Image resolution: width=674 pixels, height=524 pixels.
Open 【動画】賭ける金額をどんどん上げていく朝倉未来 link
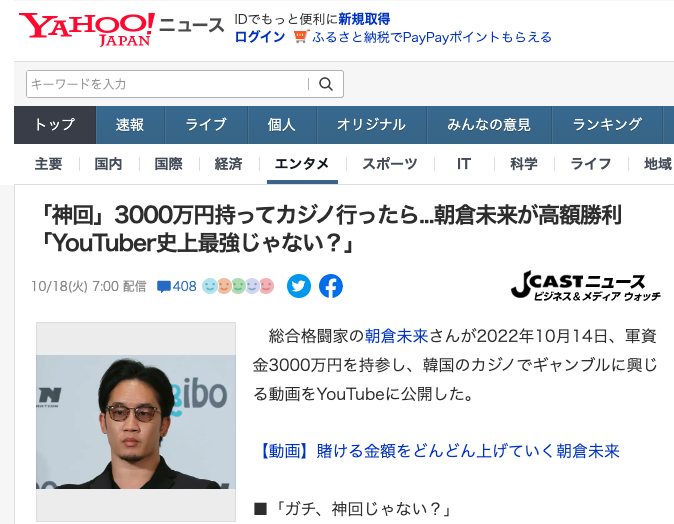point(438,451)
